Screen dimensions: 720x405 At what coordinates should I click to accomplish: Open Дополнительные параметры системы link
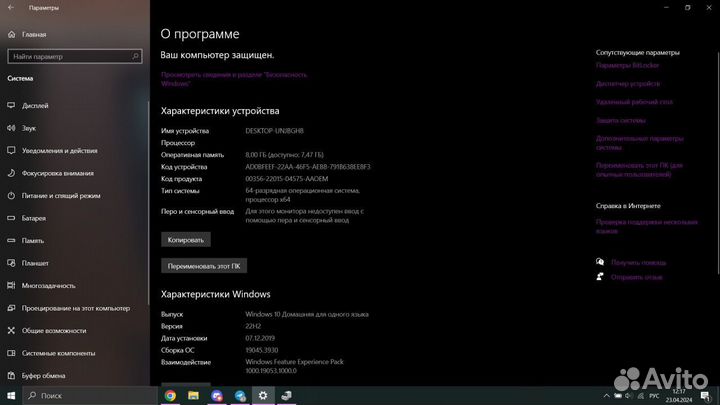640,143
